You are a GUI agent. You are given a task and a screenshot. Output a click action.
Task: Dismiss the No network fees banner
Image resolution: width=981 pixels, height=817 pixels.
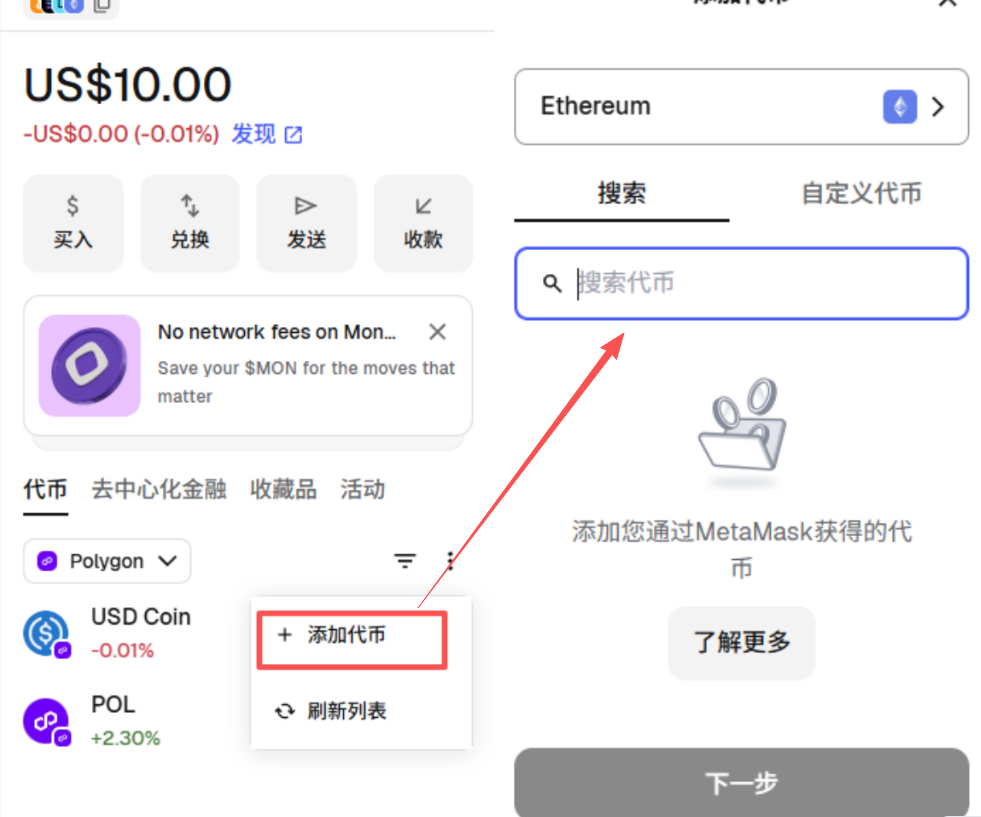[x=437, y=332]
